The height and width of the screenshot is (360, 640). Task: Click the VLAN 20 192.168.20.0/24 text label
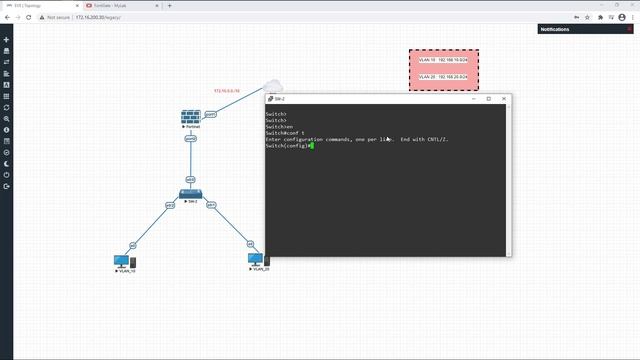point(443,77)
